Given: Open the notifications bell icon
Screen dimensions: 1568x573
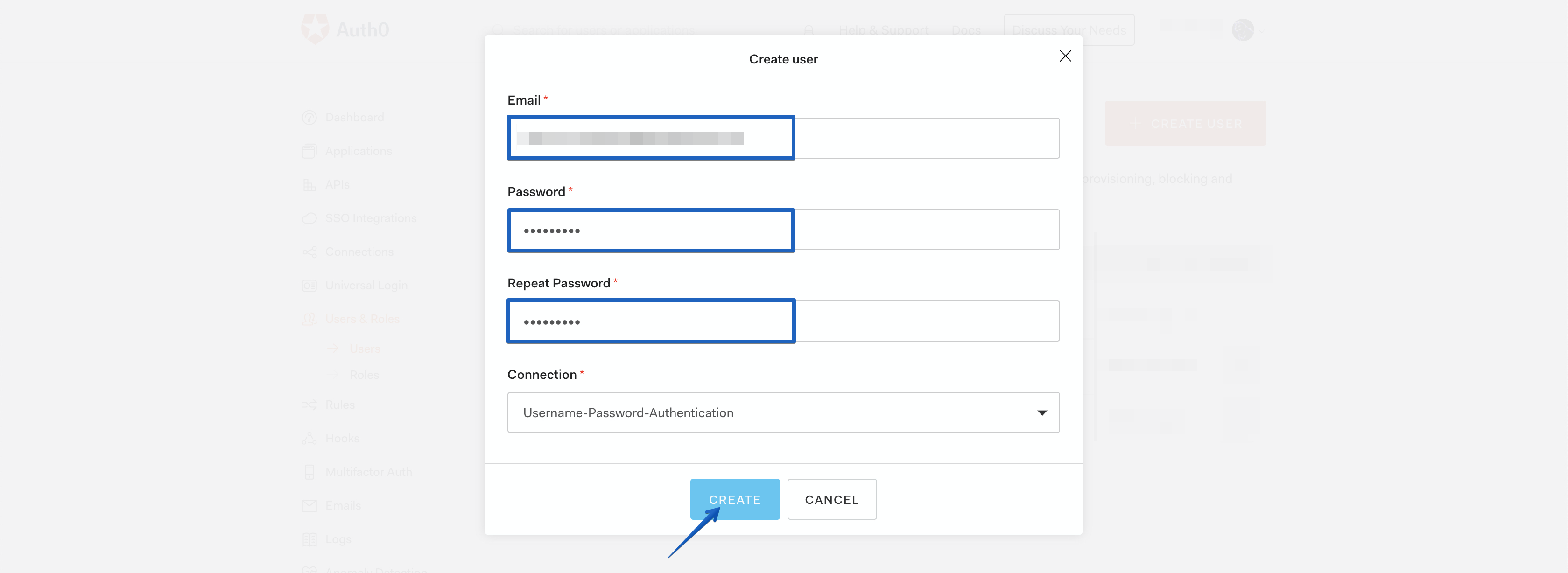Looking at the screenshot, I should (x=809, y=29).
